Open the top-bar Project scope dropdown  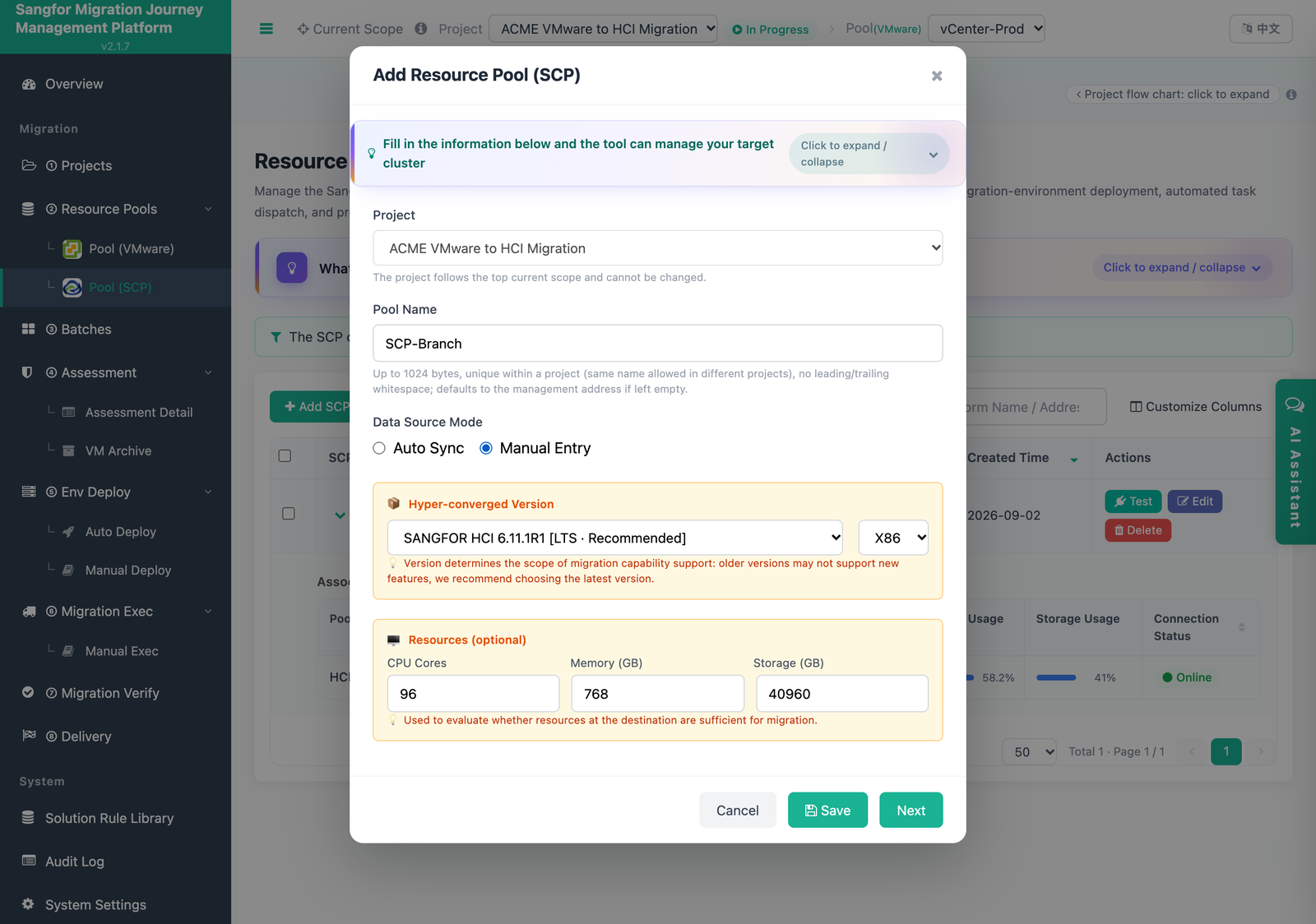click(x=603, y=29)
